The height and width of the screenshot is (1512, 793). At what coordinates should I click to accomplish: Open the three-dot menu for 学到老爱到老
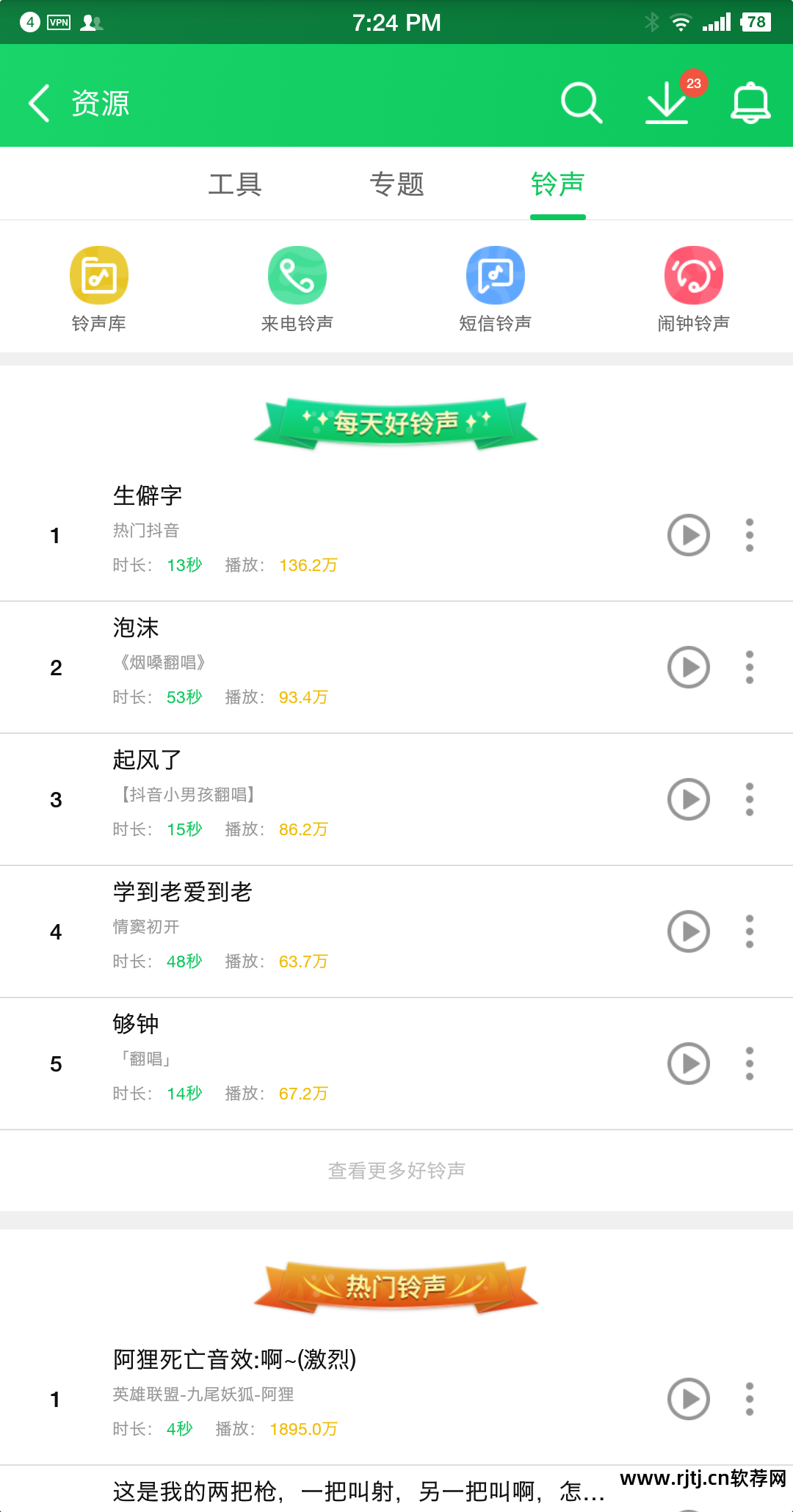coord(750,931)
